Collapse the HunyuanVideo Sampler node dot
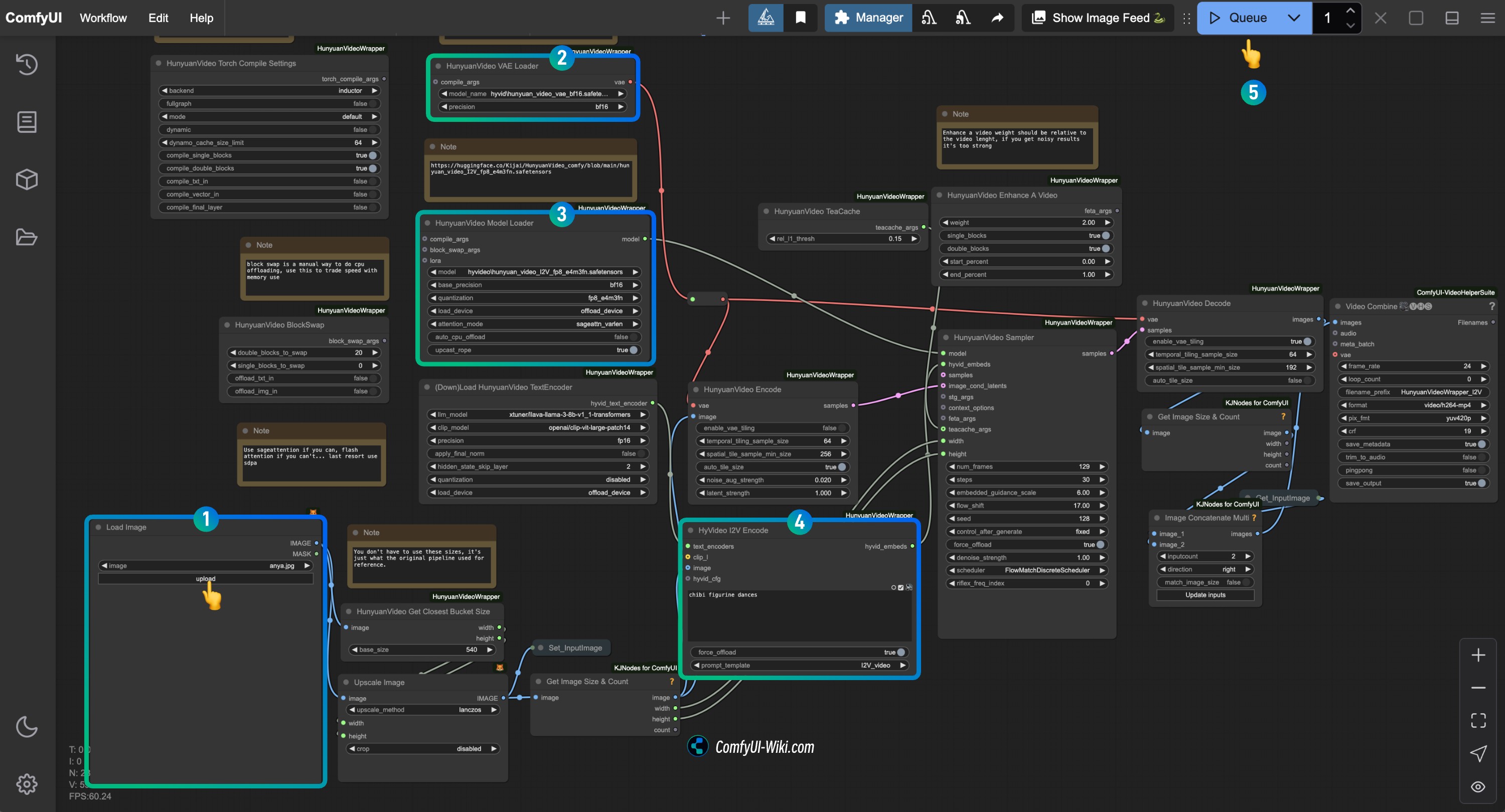Viewport: 1505px width, 812px height. (946, 338)
